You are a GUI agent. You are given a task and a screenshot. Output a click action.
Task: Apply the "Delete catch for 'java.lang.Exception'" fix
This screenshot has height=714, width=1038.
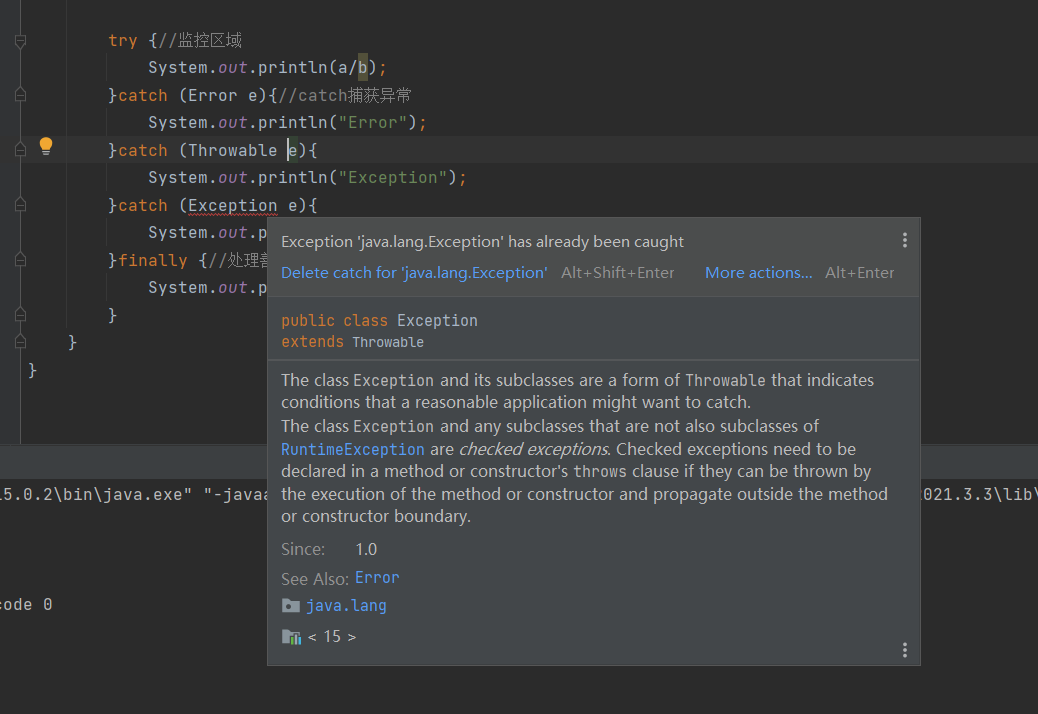point(414,273)
